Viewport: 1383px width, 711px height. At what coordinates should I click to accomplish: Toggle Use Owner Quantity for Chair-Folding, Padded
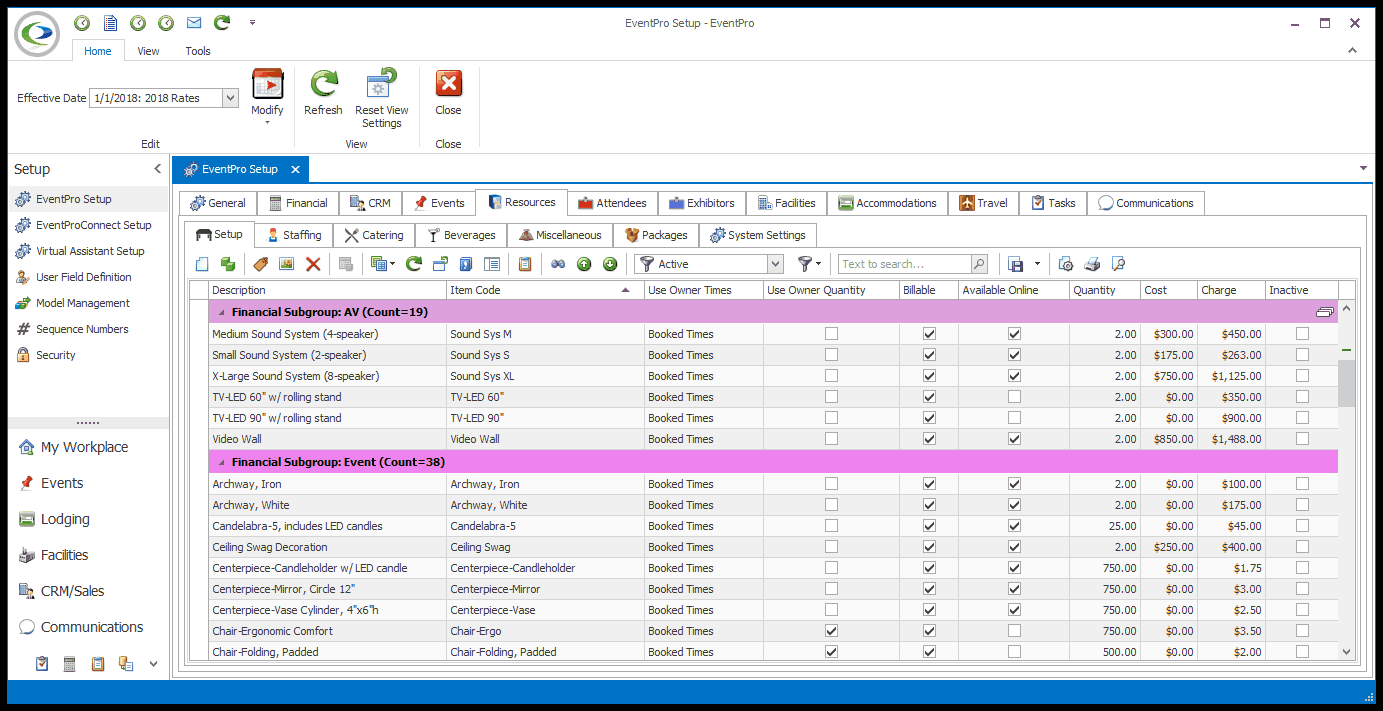point(831,652)
